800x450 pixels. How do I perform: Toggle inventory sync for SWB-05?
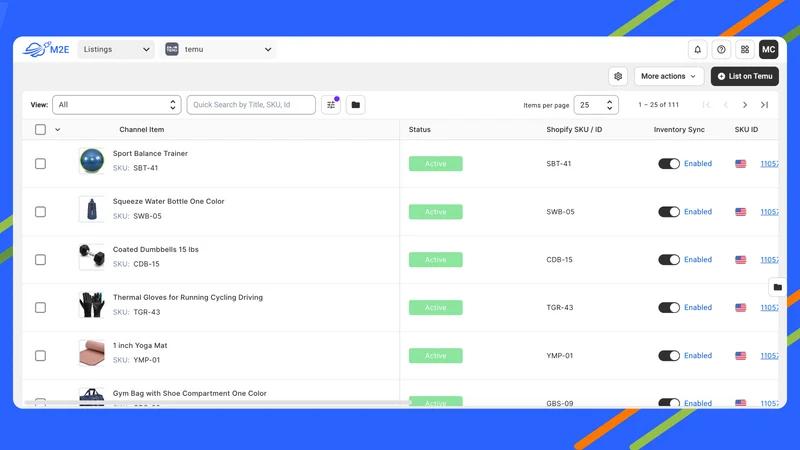tap(669, 212)
